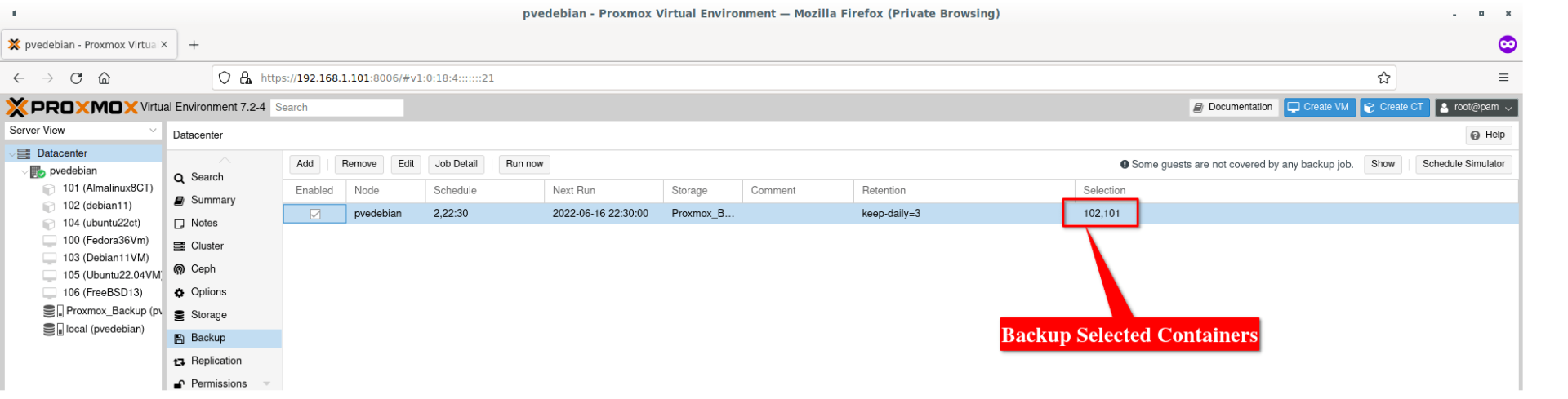The height and width of the screenshot is (399, 1568).
Task: Open the Firefox hamburger menu
Action: point(1503,78)
